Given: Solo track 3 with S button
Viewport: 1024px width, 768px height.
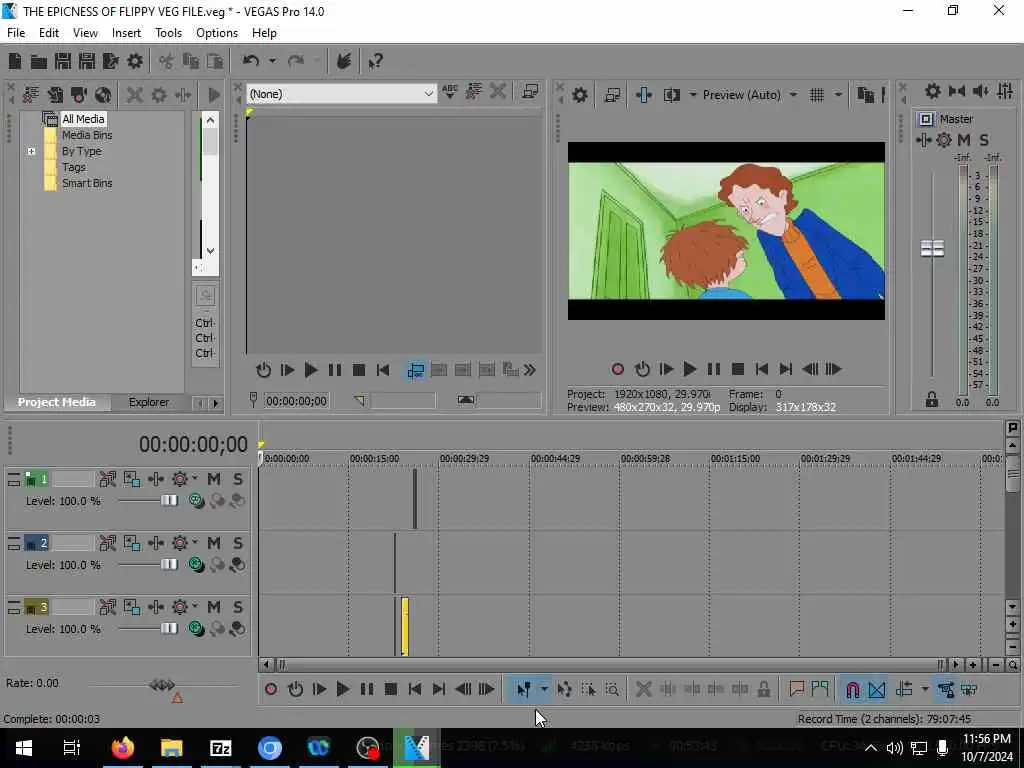Looking at the screenshot, I should [x=238, y=607].
